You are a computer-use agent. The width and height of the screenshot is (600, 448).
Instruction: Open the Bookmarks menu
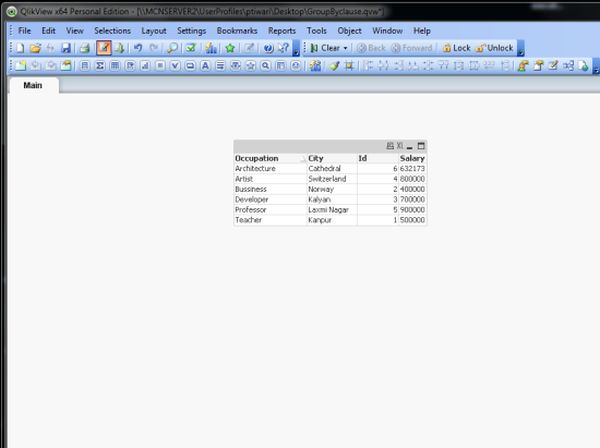click(x=237, y=31)
